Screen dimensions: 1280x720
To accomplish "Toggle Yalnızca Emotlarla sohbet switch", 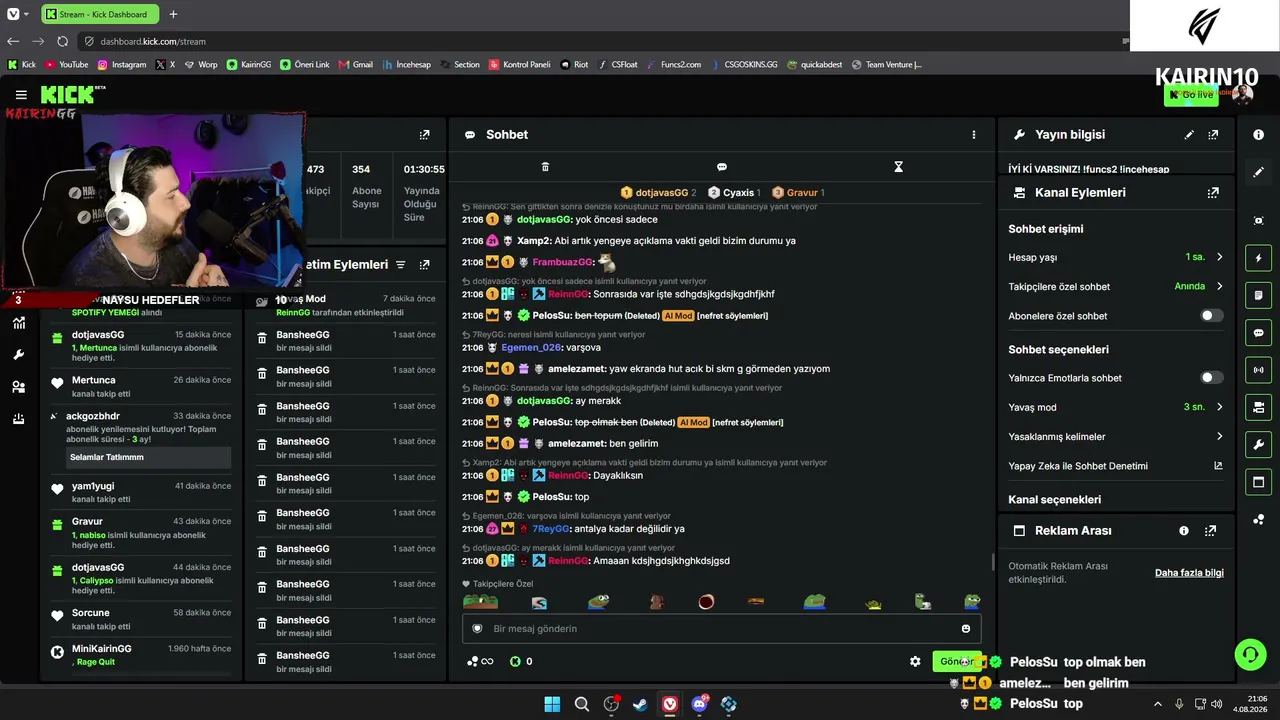I will point(1211,378).
